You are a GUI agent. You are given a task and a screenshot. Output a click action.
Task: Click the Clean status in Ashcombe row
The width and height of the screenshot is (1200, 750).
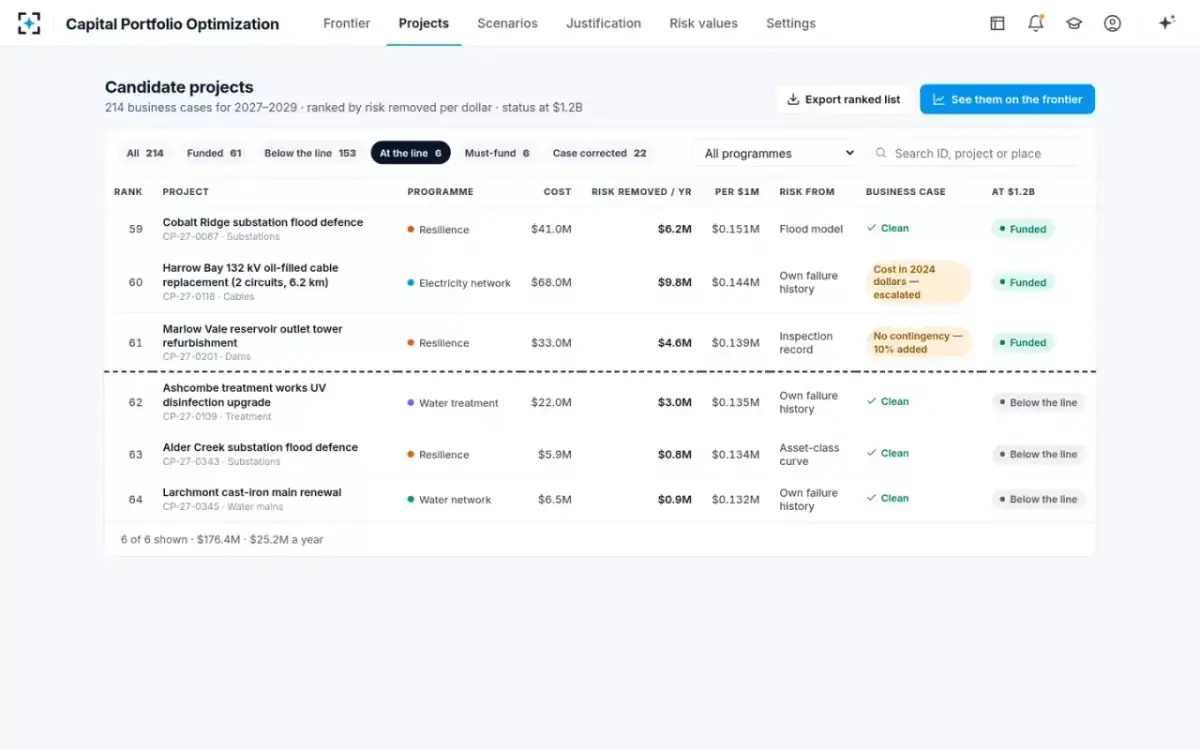coord(888,401)
